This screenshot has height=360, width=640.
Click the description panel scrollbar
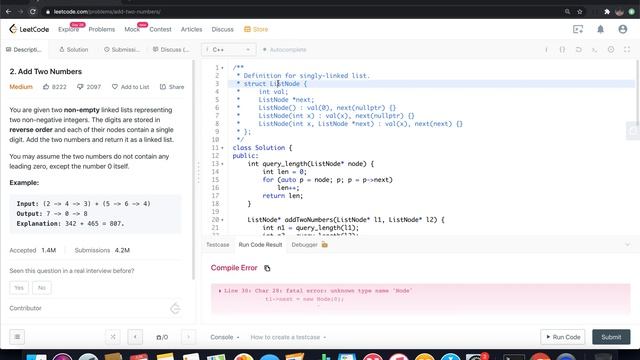193,169
